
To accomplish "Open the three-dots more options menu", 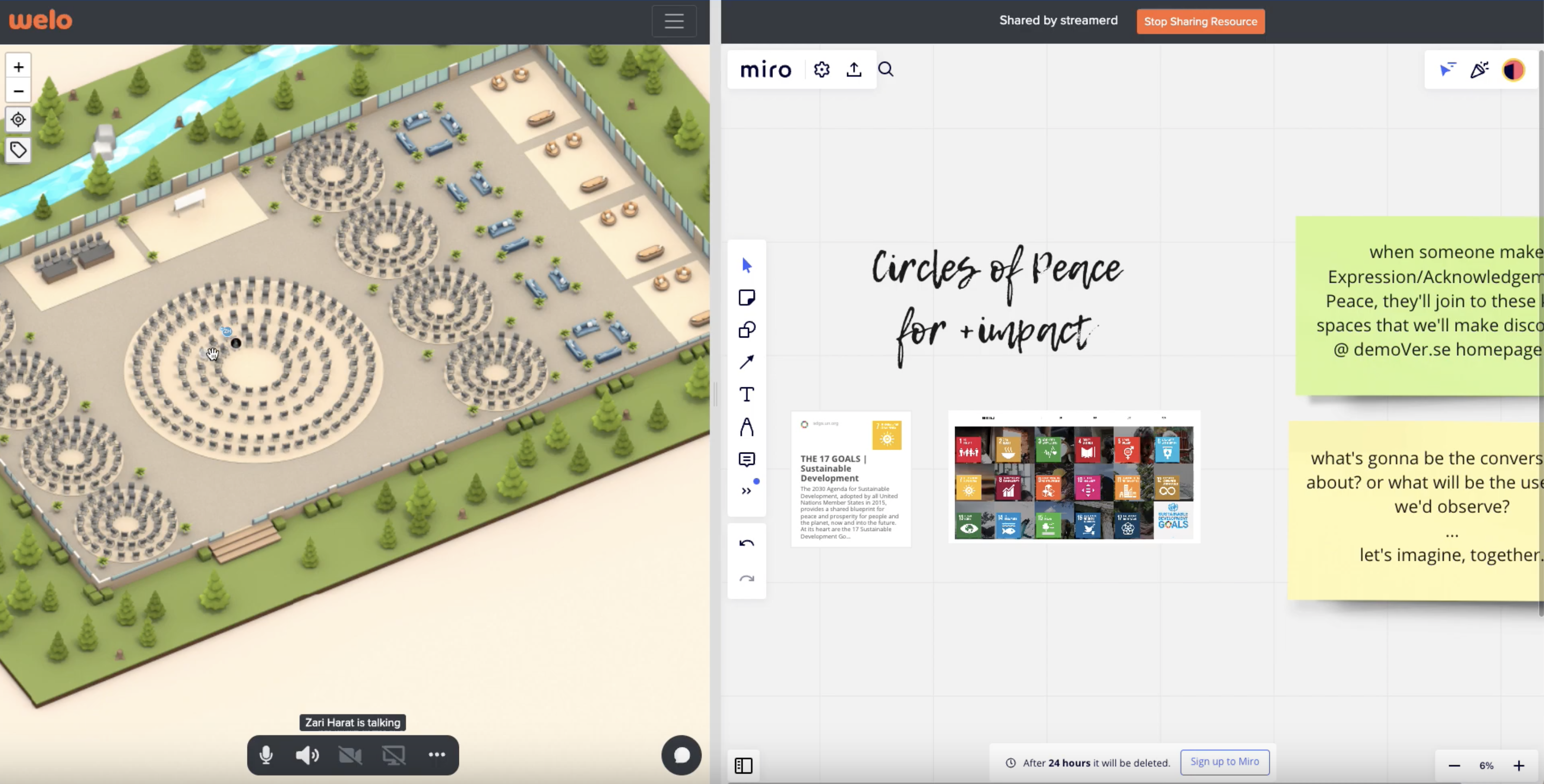I will (437, 755).
